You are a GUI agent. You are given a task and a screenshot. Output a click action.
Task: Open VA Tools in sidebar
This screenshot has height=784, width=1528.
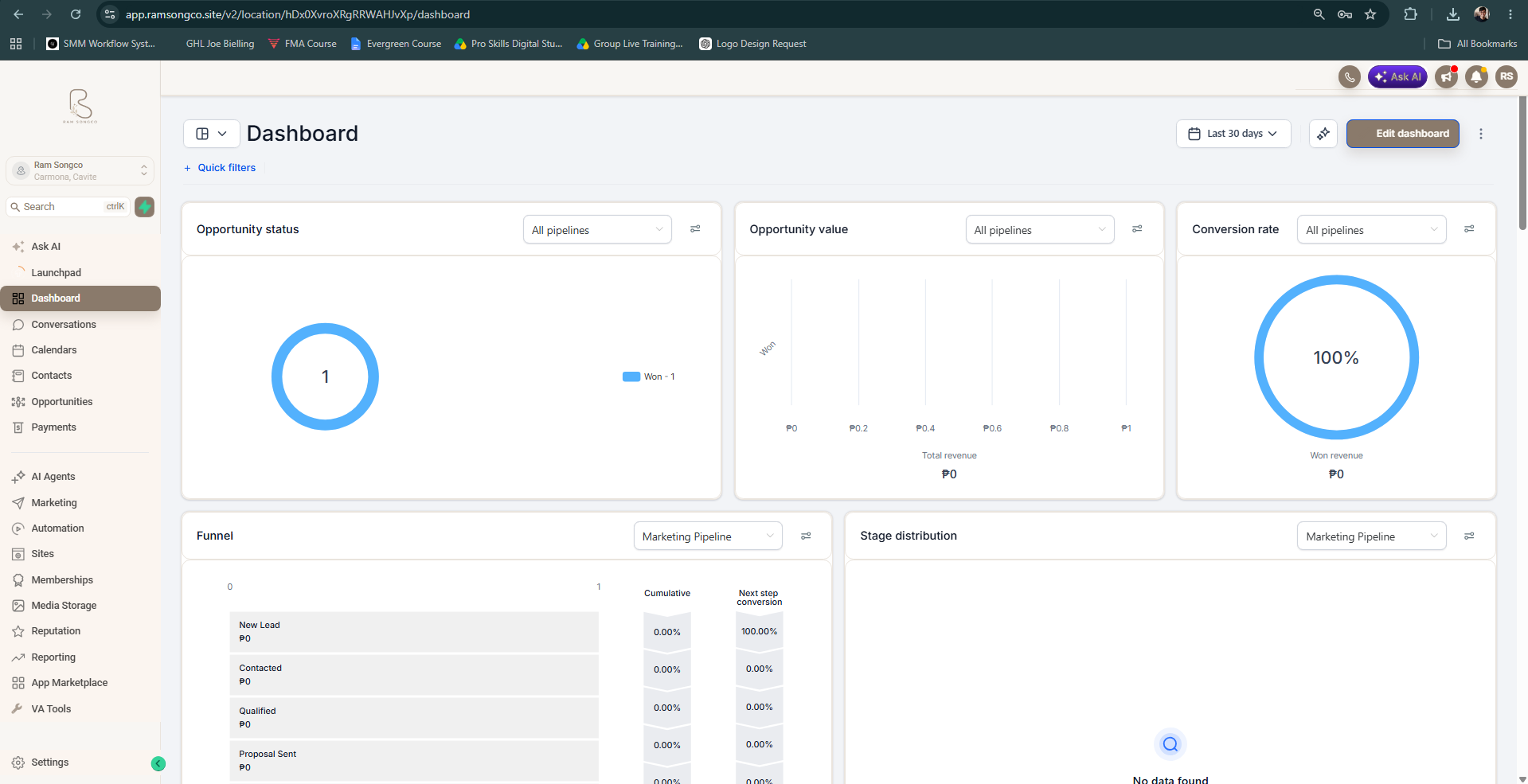click(x=80, y=709)
